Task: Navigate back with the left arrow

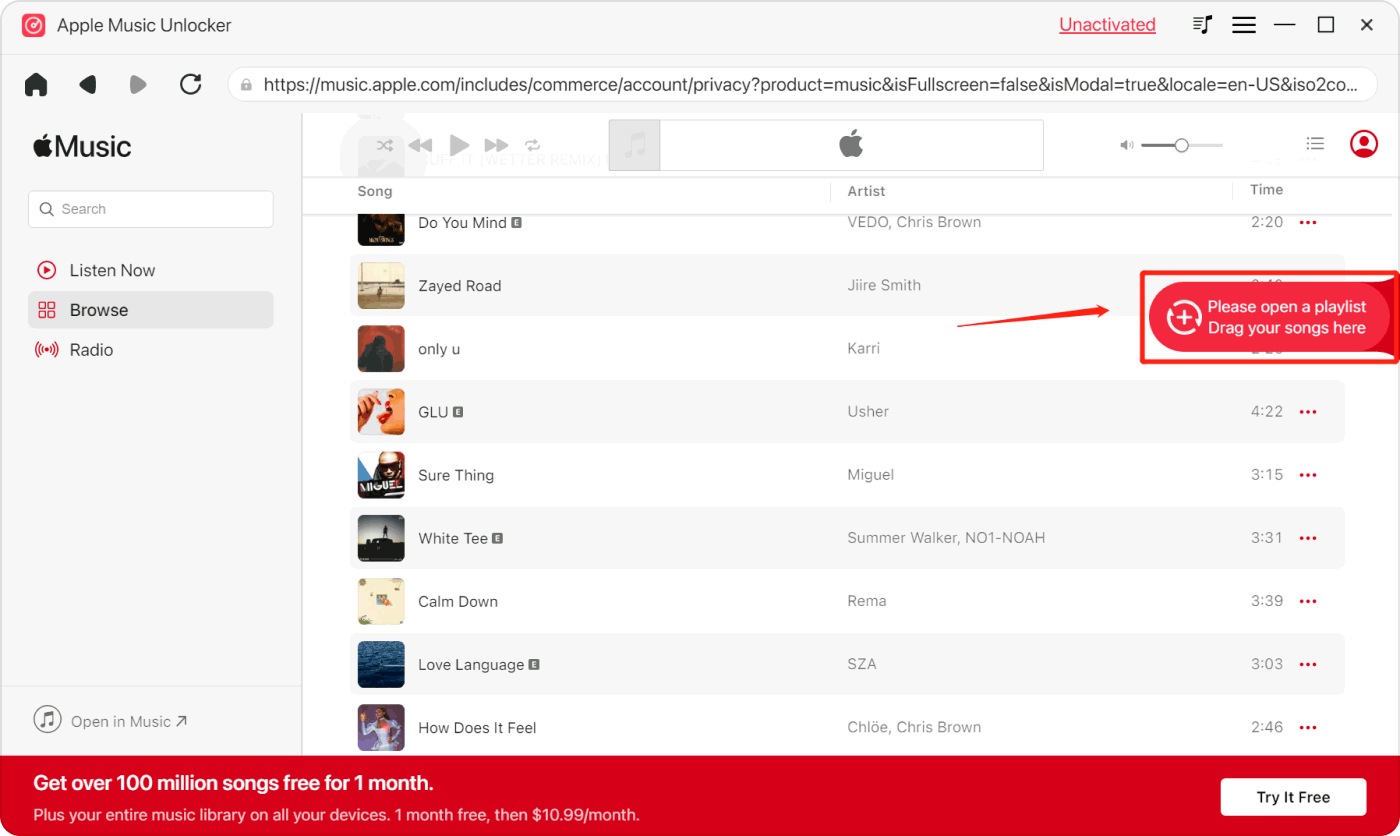Action: coord(88,85)
